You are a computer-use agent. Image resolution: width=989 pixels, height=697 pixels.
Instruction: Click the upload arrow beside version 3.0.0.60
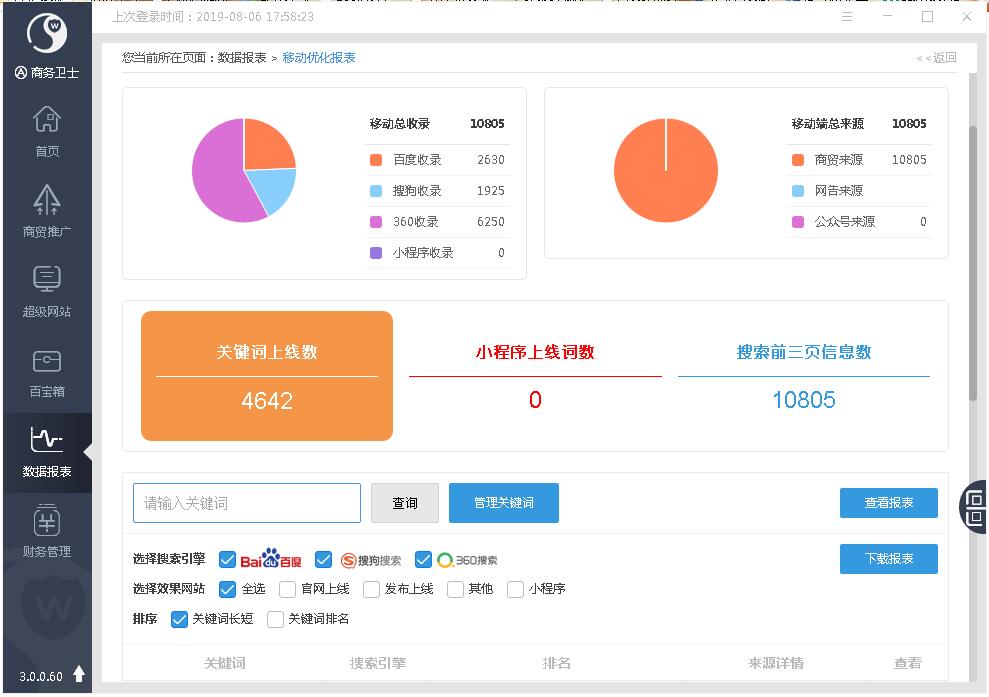(x=79, y=675)
